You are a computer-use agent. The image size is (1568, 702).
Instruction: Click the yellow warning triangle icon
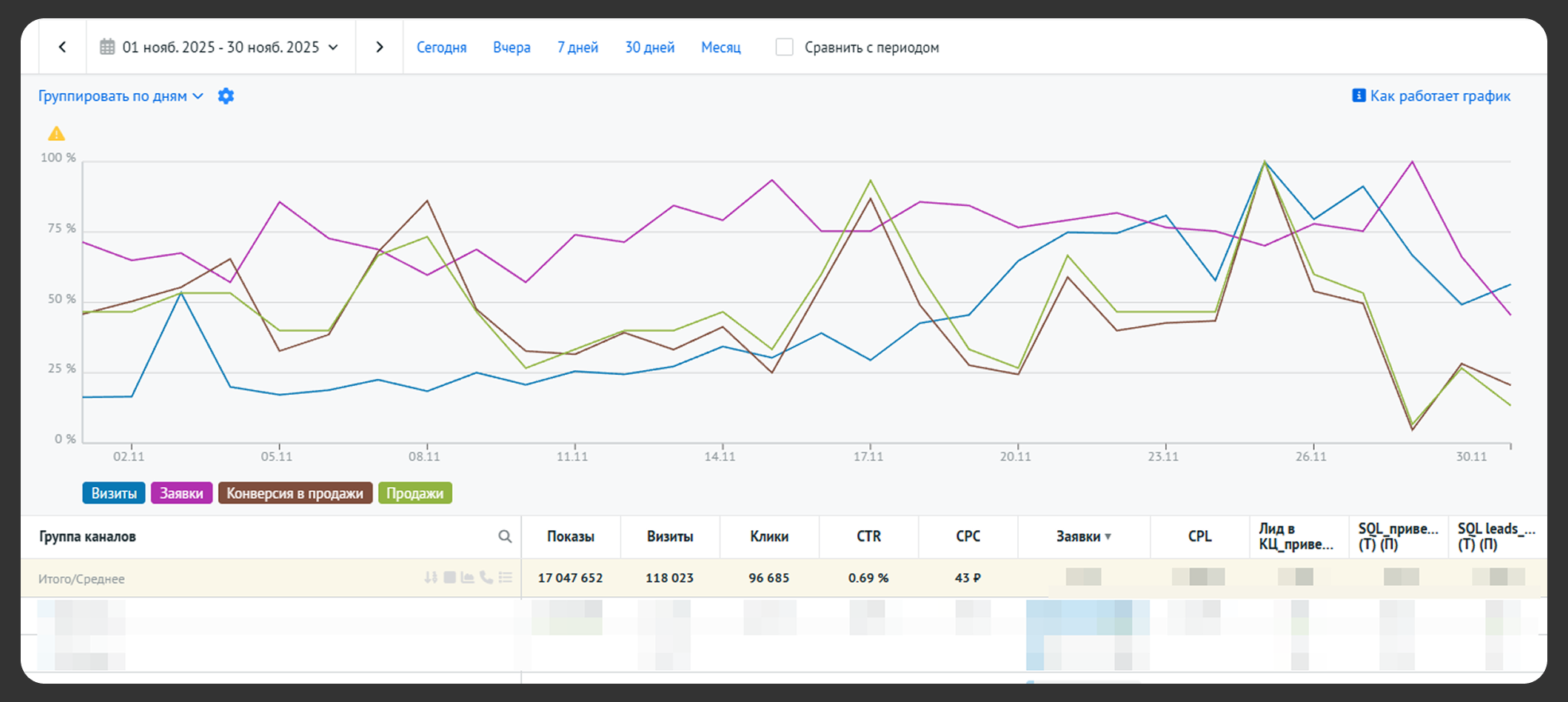(57, 134)
